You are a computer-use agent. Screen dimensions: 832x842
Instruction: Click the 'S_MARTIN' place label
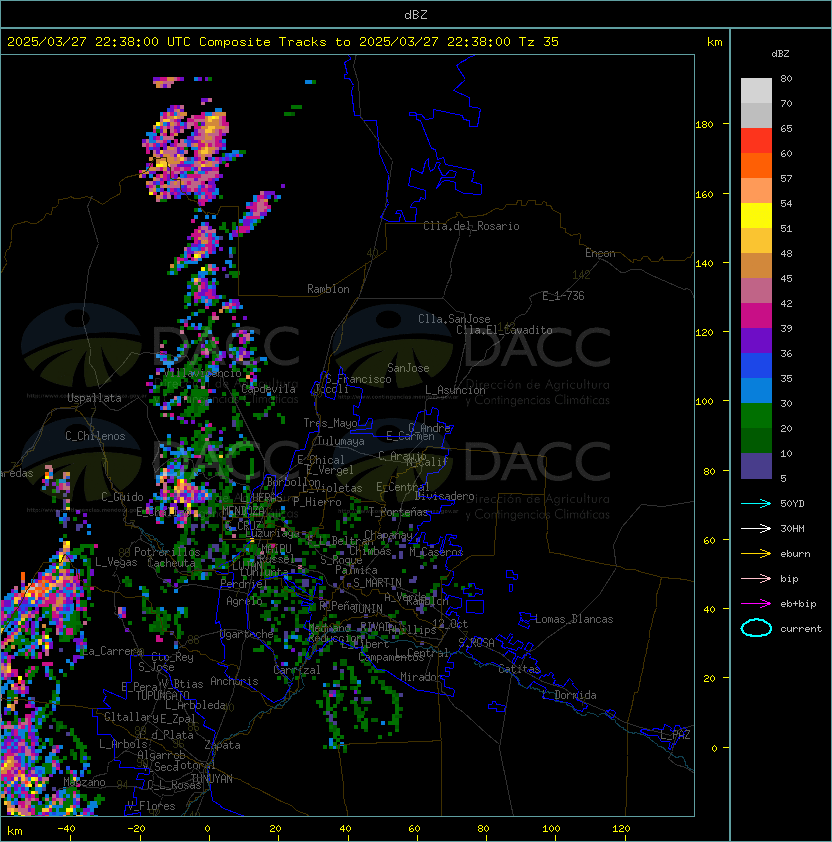(x=377, y=583)
